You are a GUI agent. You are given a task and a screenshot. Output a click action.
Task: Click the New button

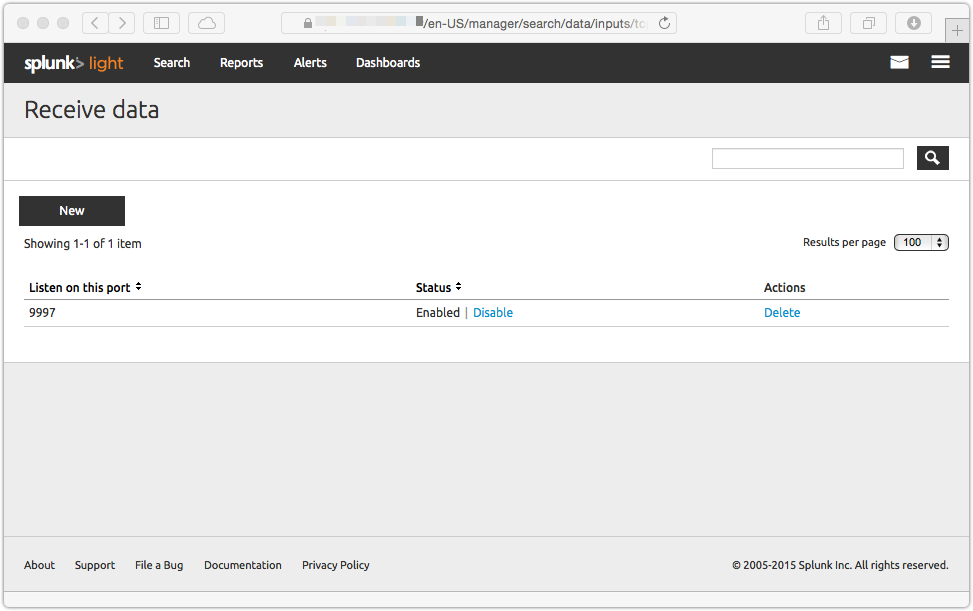click(72, 211)
